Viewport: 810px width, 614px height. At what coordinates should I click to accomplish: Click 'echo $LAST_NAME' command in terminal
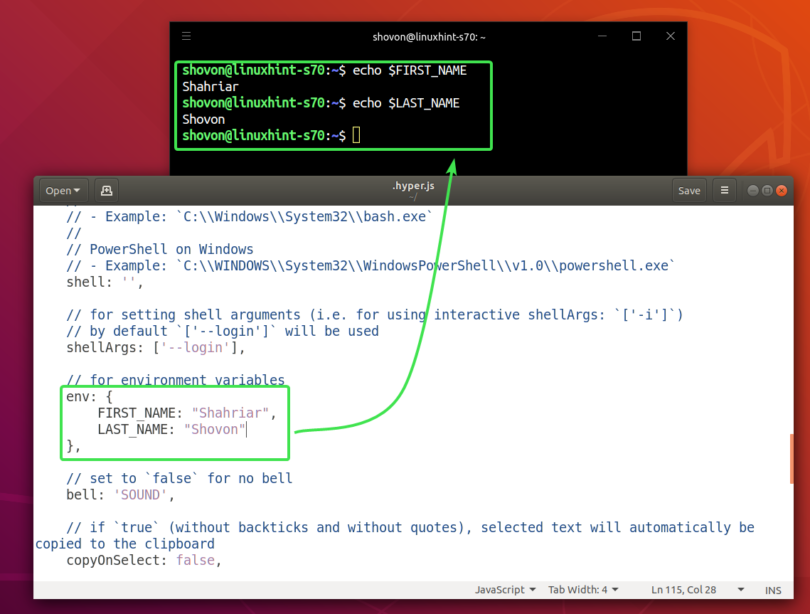tap(406, 103)
